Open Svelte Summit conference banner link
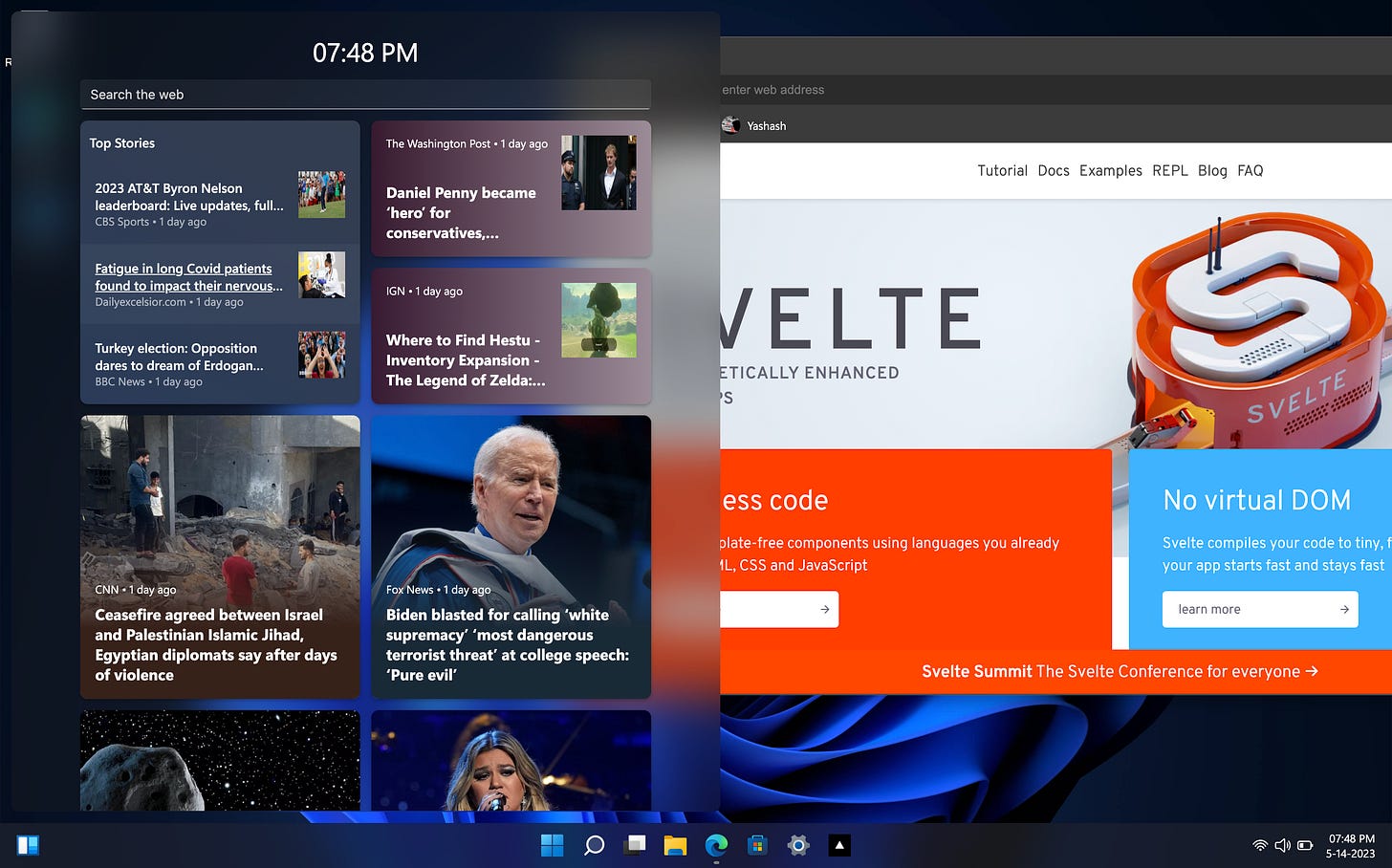This screenshot has width=1392, height=868. tap(1120, 671)
